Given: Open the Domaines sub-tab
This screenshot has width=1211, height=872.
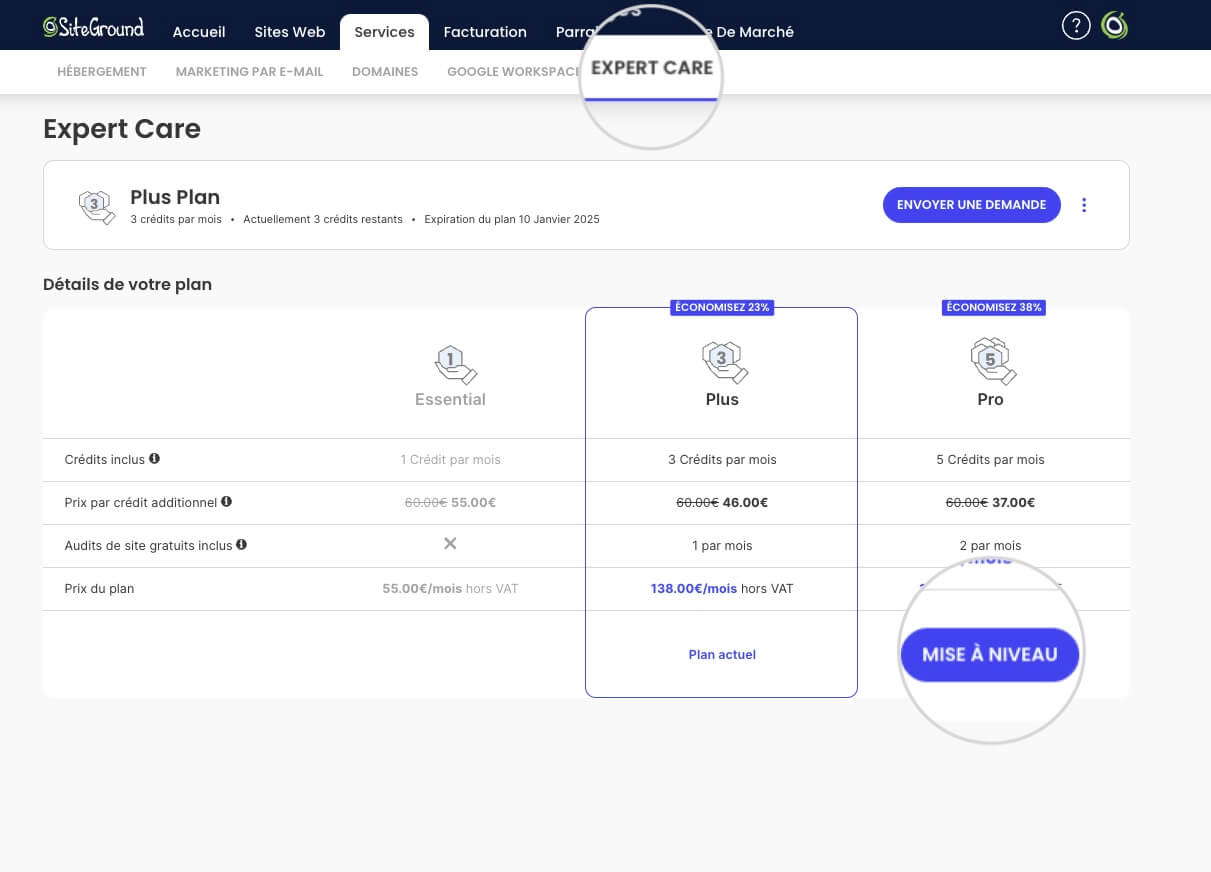Looking at the screenshot, I should click(385, 72).
